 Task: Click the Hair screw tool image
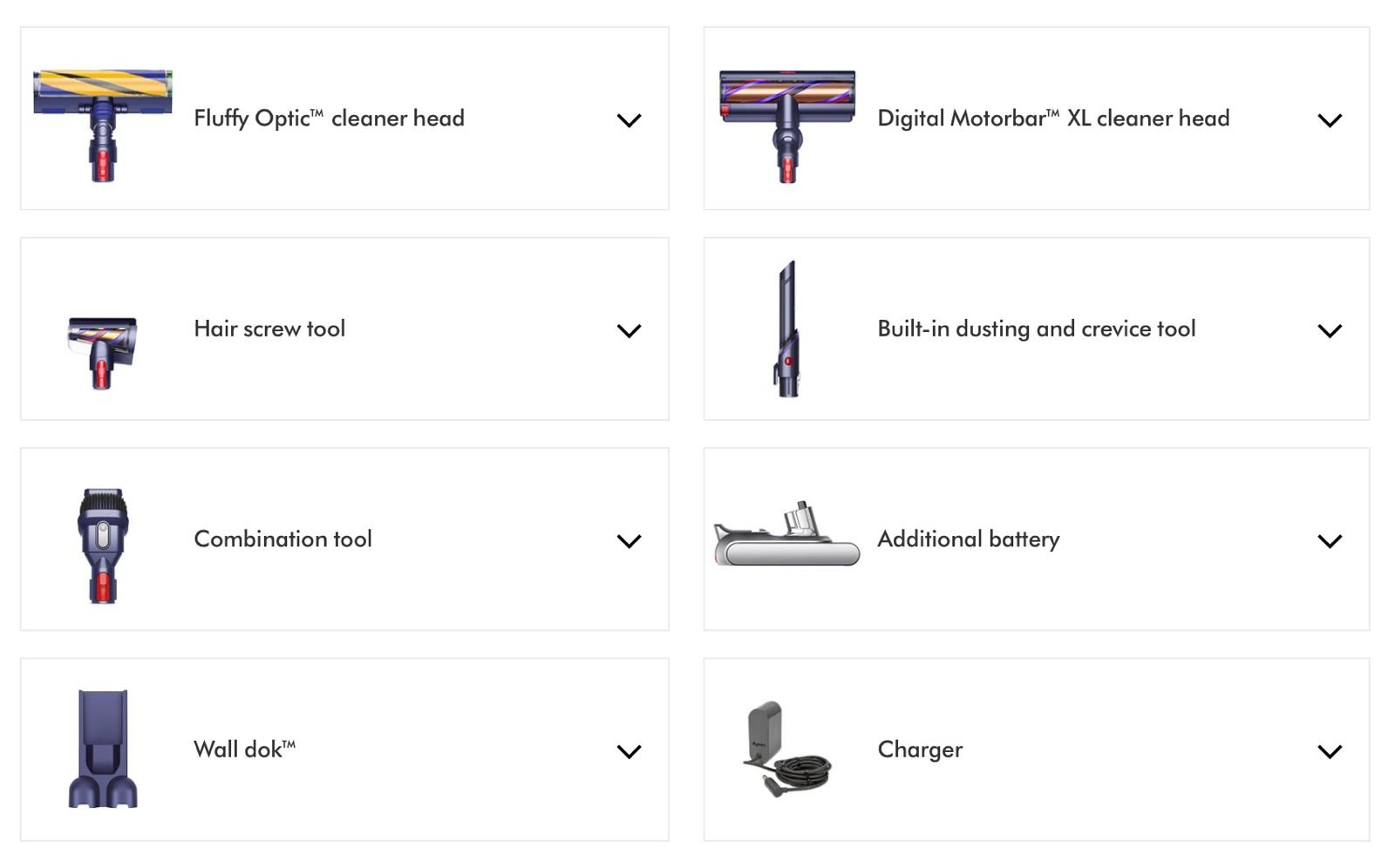tap(102, 350)
